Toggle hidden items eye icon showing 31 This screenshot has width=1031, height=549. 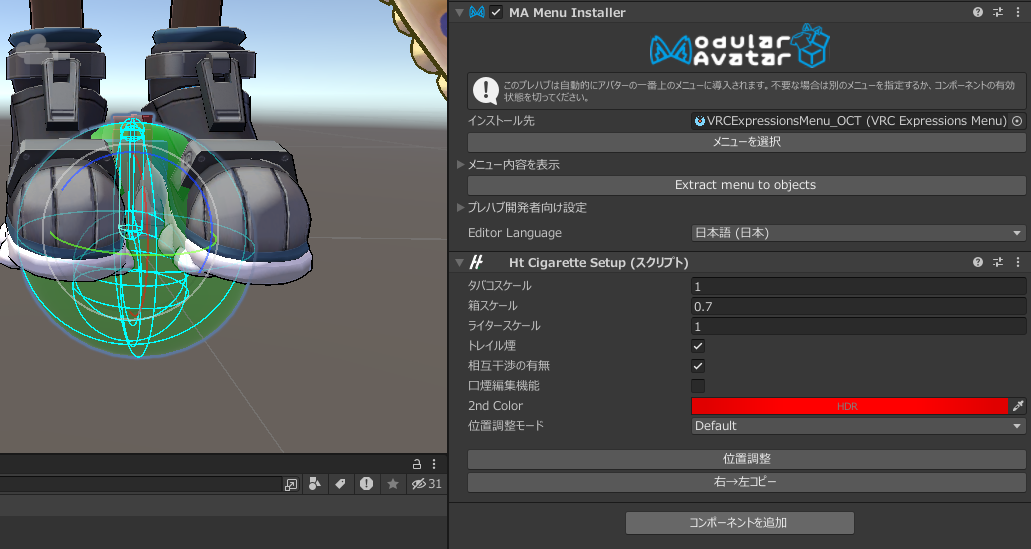point(427,484)
